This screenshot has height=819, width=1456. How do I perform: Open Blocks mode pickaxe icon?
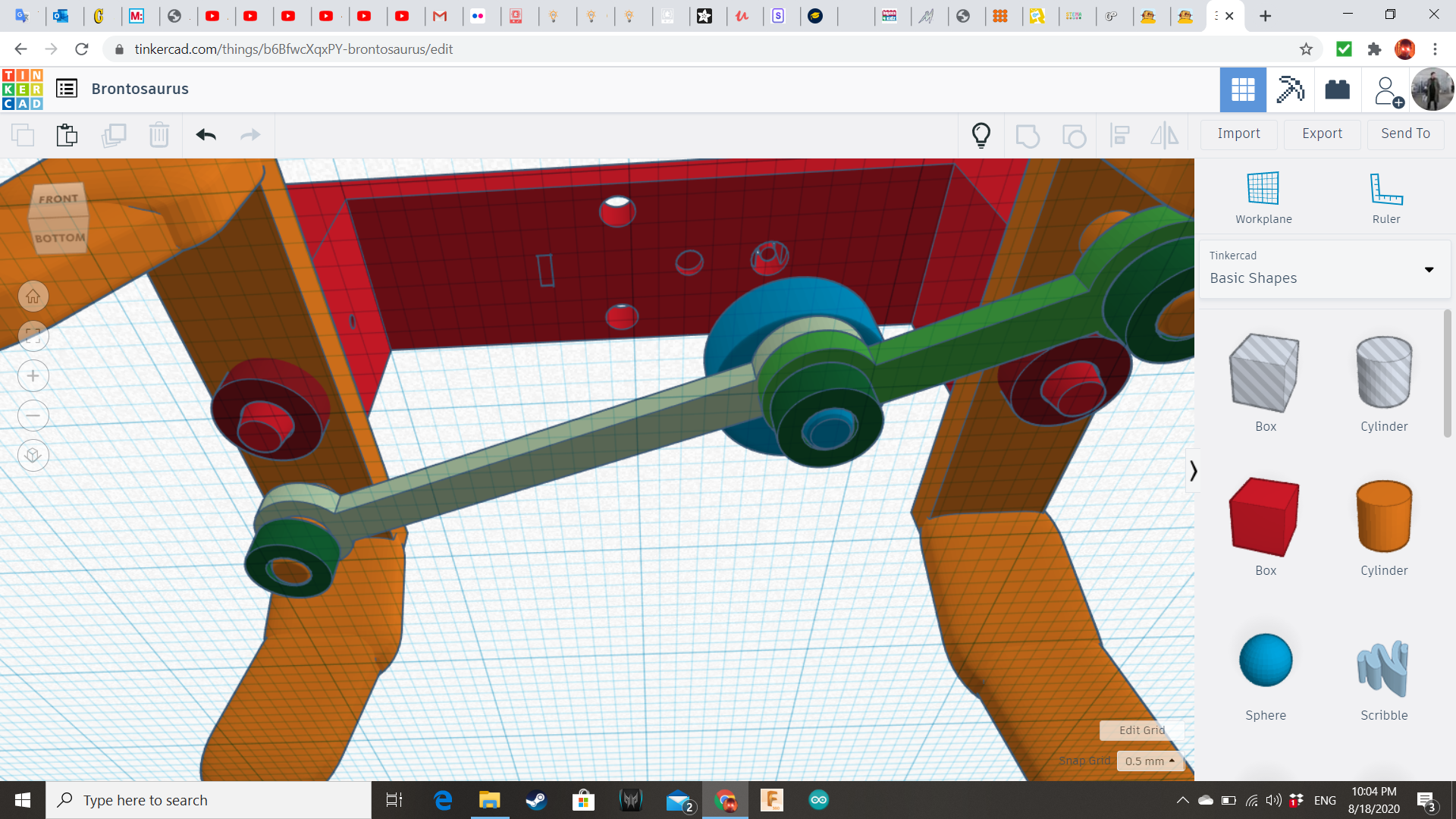(x=1290, y=89)
